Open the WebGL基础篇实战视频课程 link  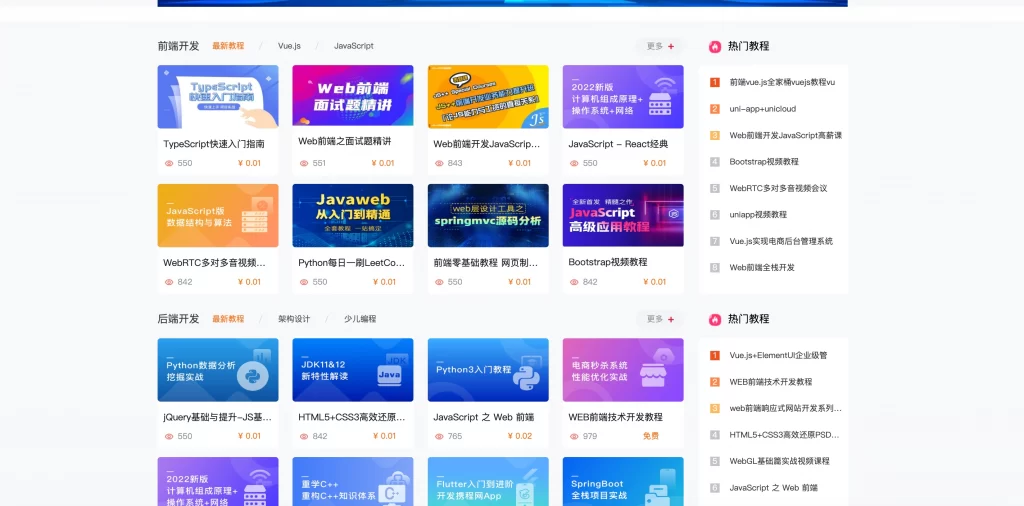click(779, 461)
